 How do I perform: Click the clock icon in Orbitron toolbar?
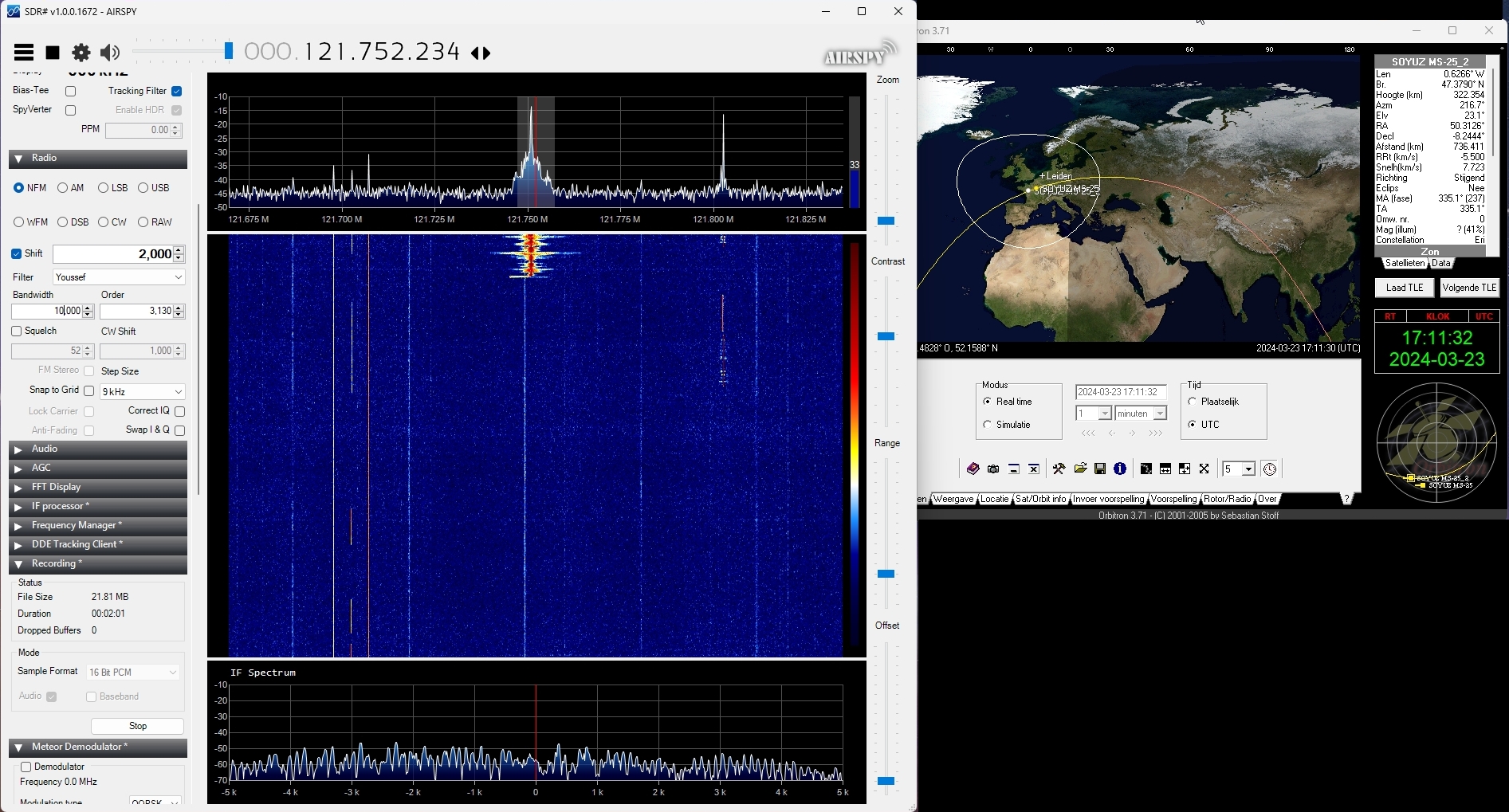[x=1270, y=469]
